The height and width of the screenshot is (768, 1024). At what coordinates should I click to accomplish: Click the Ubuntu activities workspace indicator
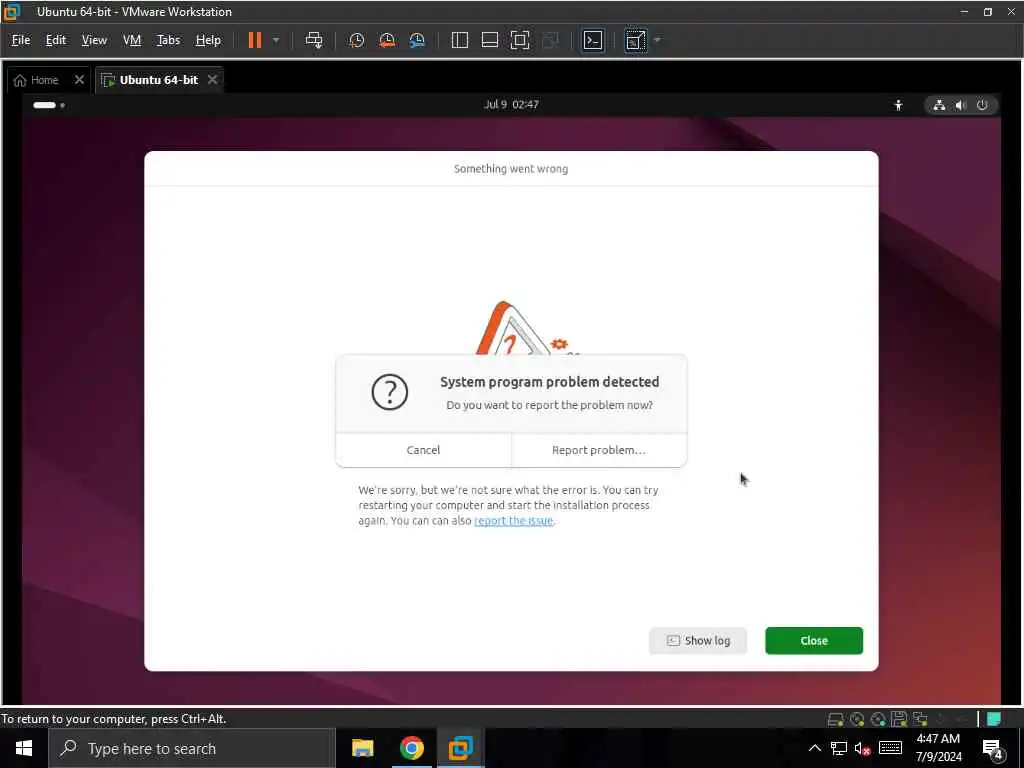pos(49,105)
